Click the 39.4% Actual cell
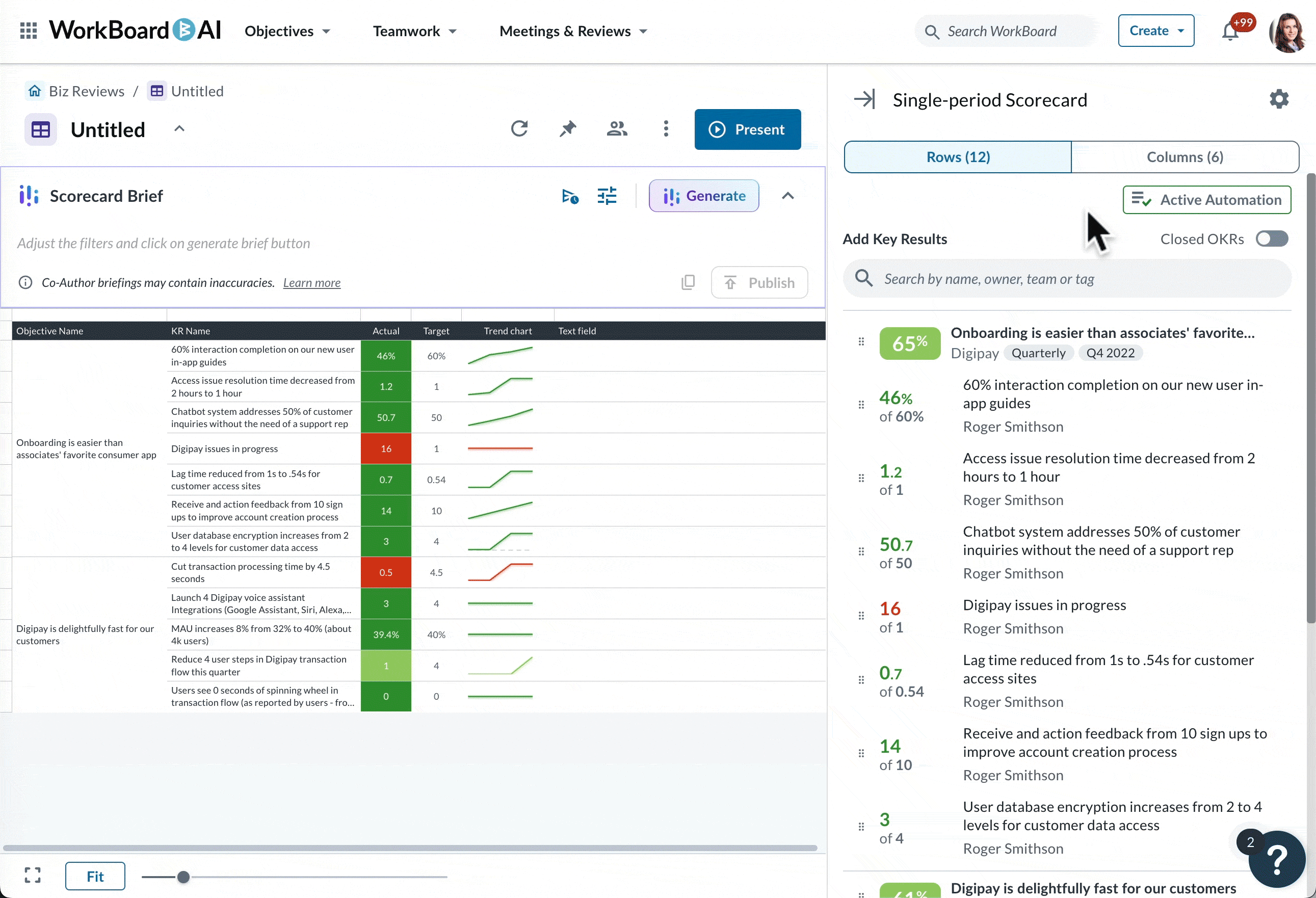This screenshot has height=898, width=1316. 386,635
